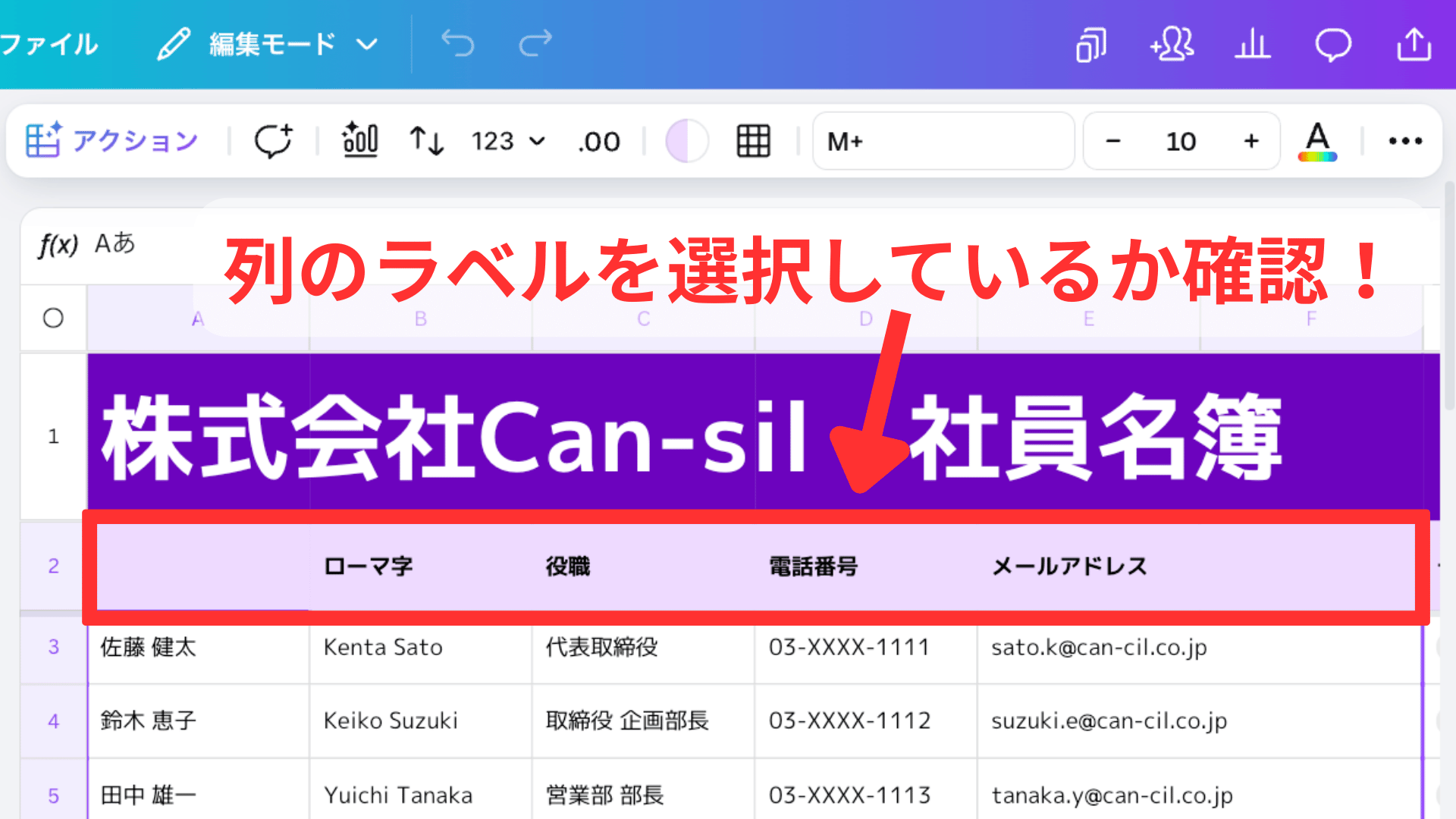Open the M+ font selector field

point(943,141)
